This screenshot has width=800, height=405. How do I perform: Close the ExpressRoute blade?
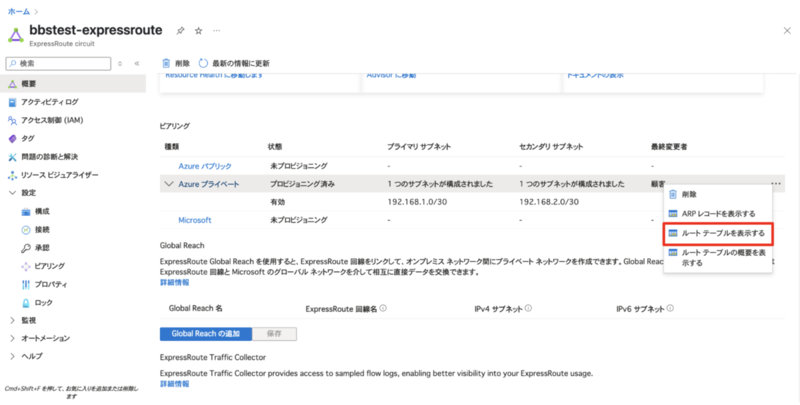coord(787,31)
